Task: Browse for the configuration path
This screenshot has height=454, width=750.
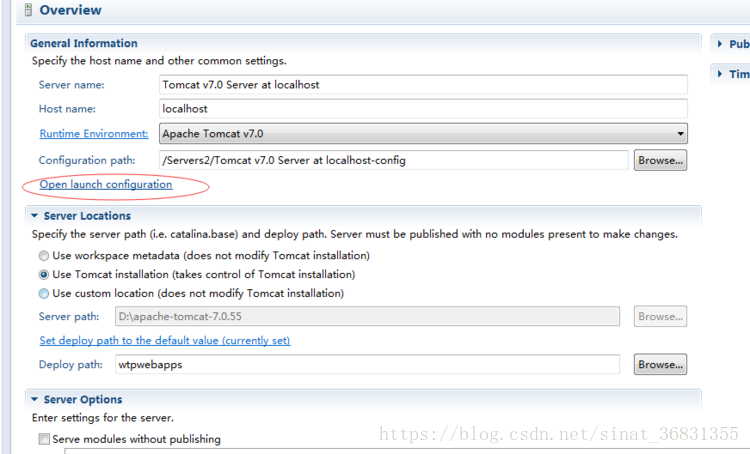Action: 660,160
